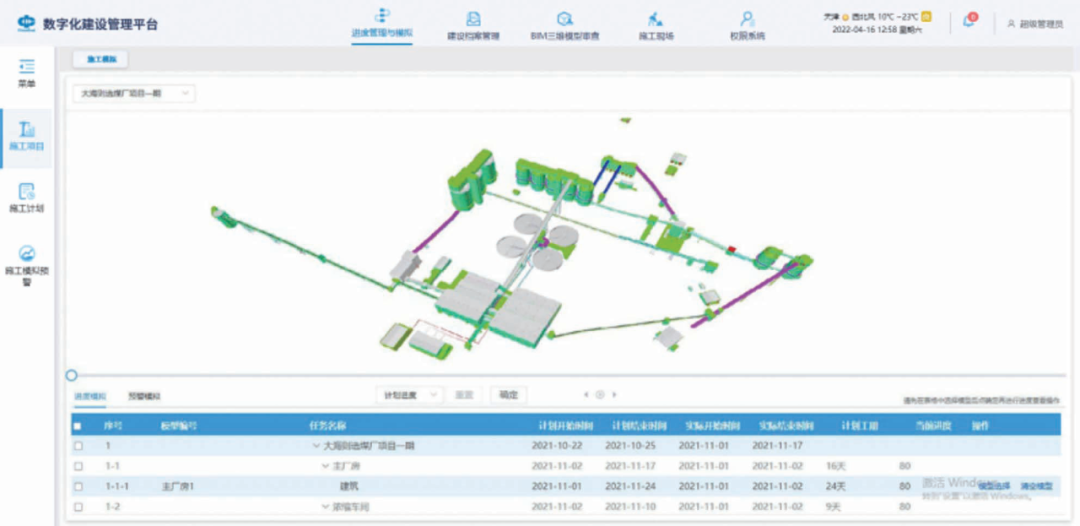
Task: Open the notification bell with red badge
Action: click(968, 21)
